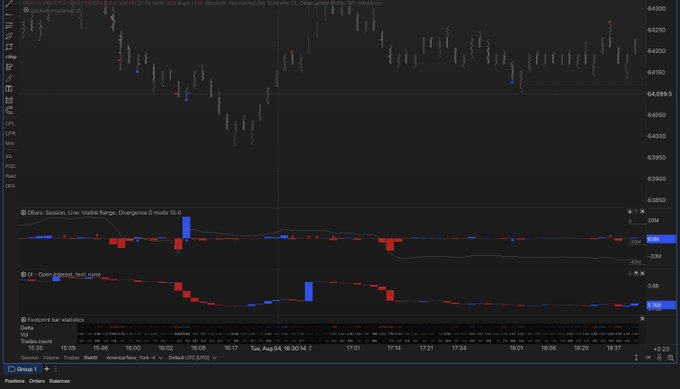
Task: Open the group tab options menu
Action: tap(56, 369)
